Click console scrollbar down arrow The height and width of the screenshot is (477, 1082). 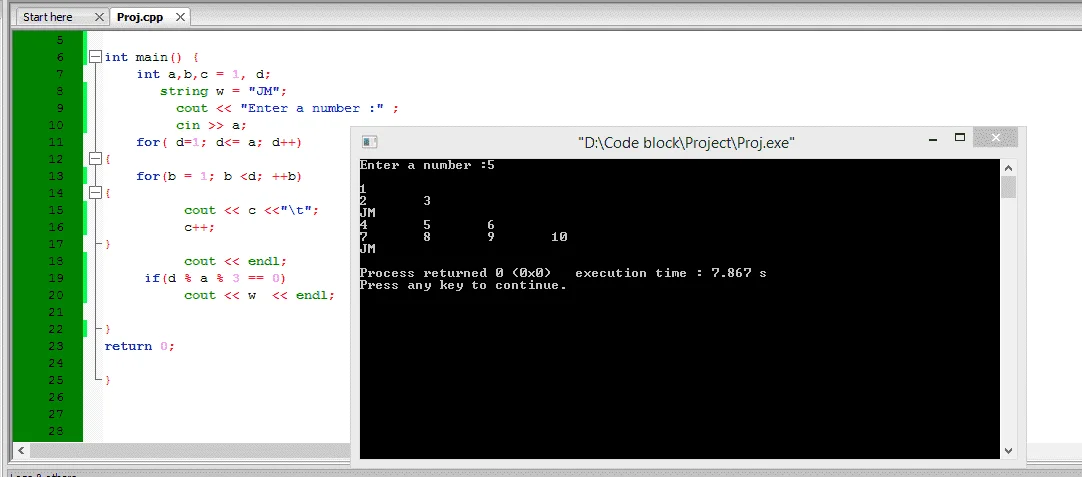(1008, 451)
